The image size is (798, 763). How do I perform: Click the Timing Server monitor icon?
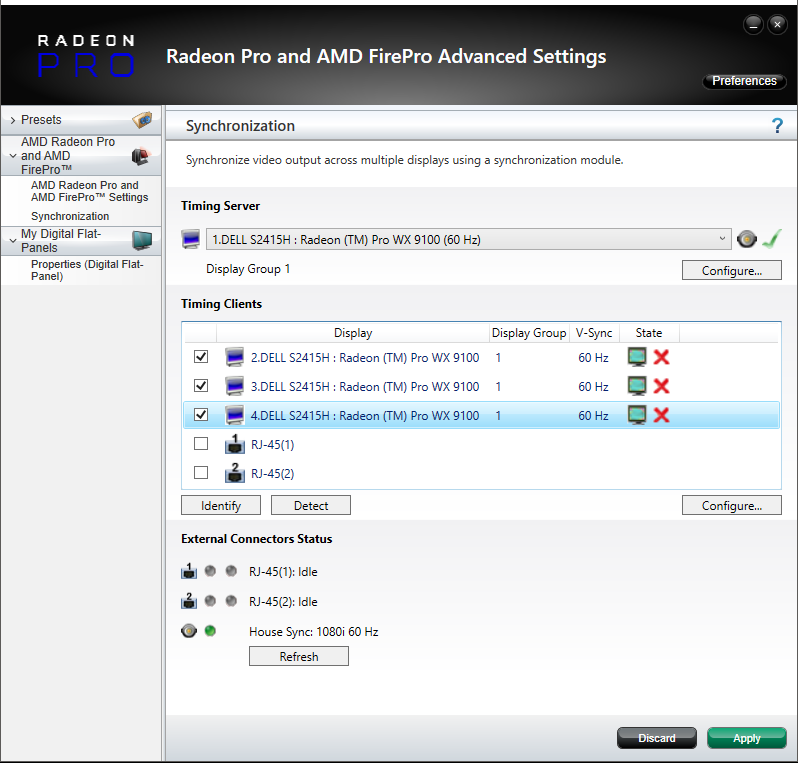coord(191,239)
